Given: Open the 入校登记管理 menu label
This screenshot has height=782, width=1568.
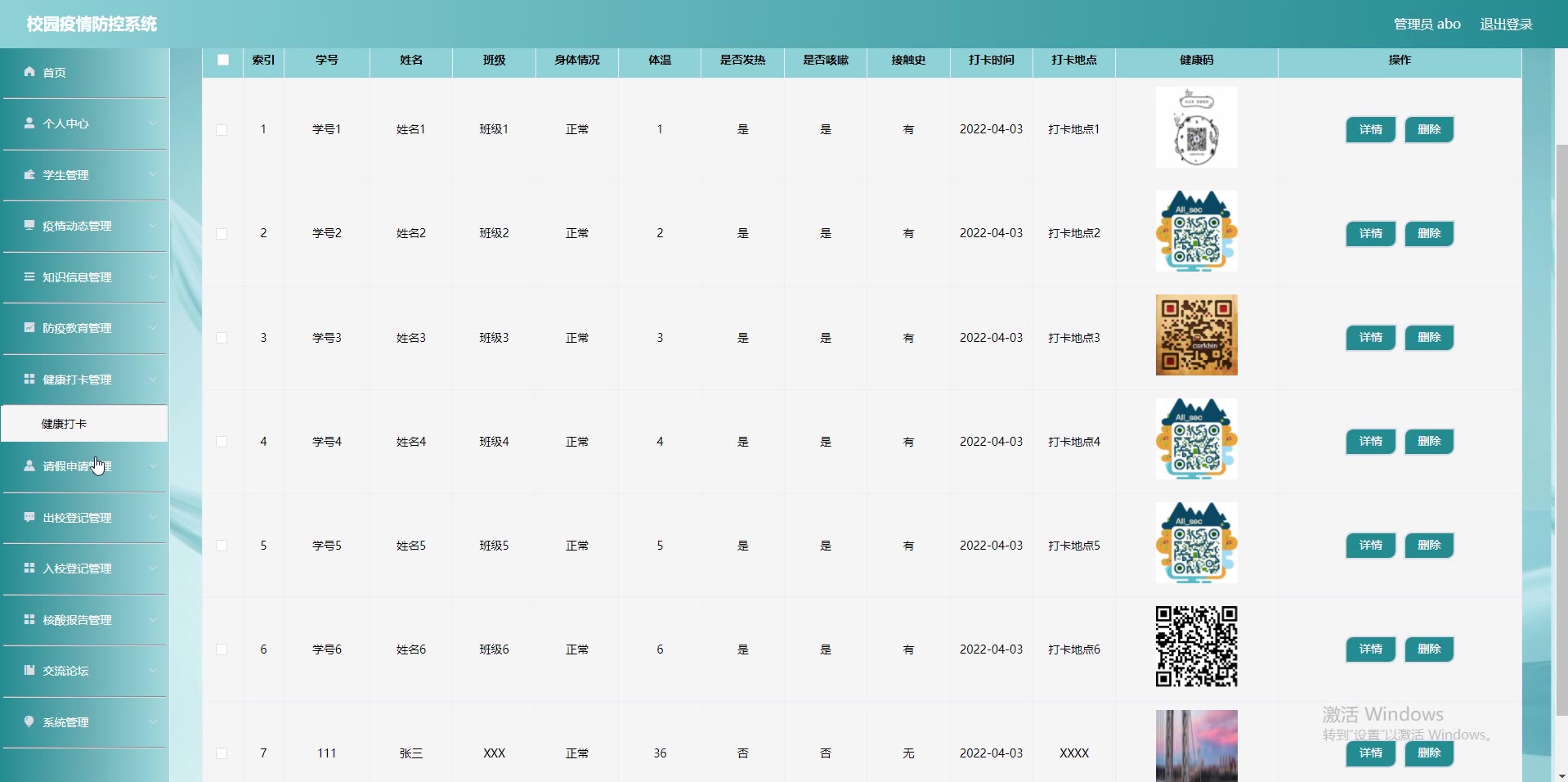Looking at the screenshot, I should coord(77,569).
